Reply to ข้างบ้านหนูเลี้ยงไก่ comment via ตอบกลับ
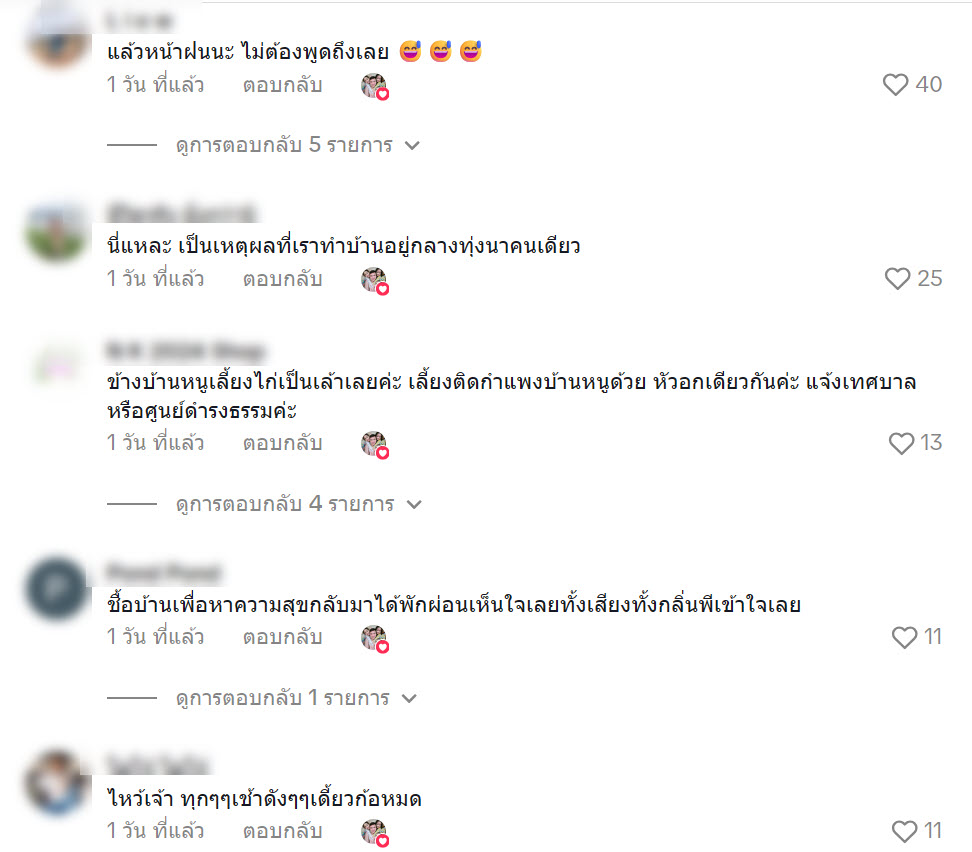 point(282,443)
